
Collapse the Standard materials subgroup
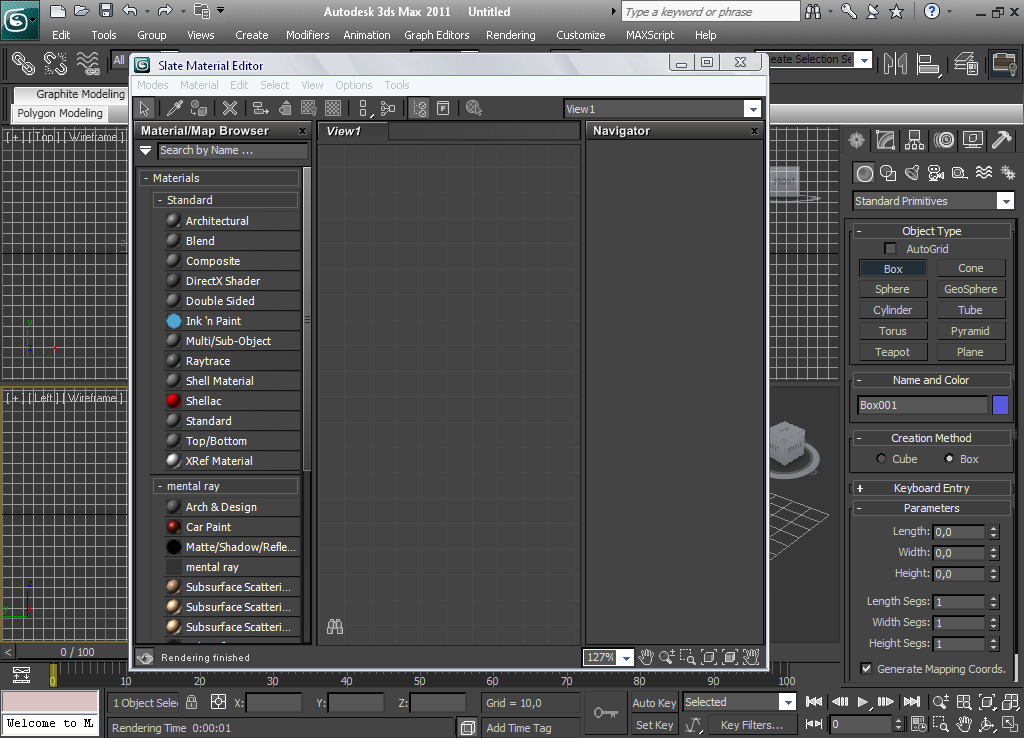pyautogui.click(x=160, y=200)
